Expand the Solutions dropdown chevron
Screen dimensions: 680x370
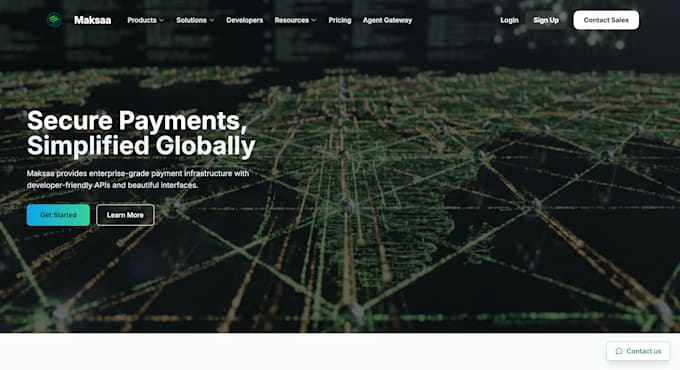[212, 20]
